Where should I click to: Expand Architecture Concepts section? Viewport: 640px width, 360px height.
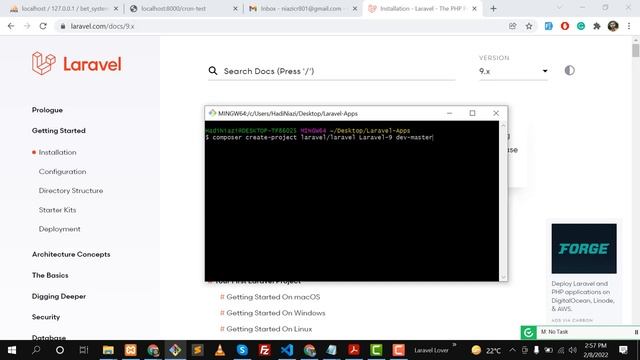tap(71, 254)
